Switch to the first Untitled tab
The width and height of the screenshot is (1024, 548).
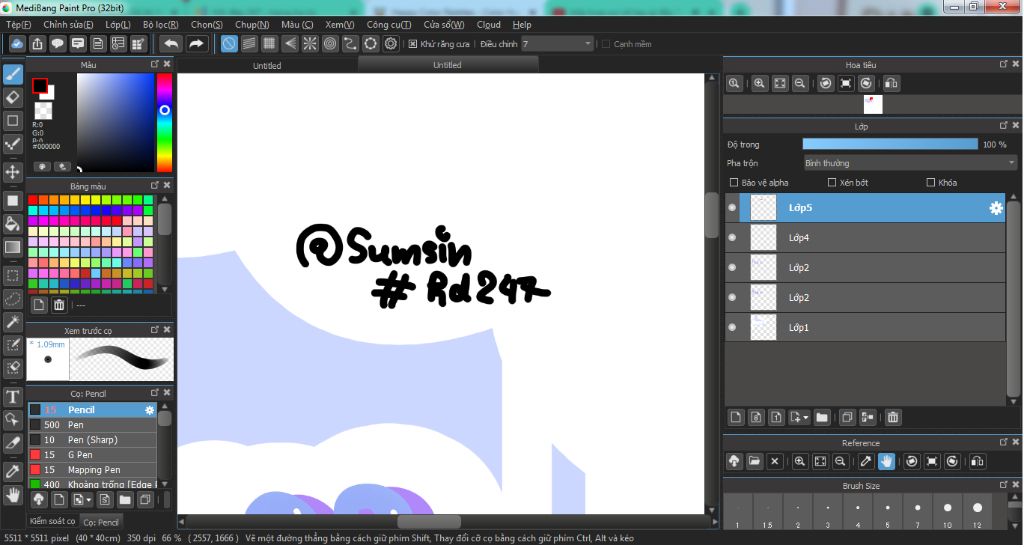(267, 65)
